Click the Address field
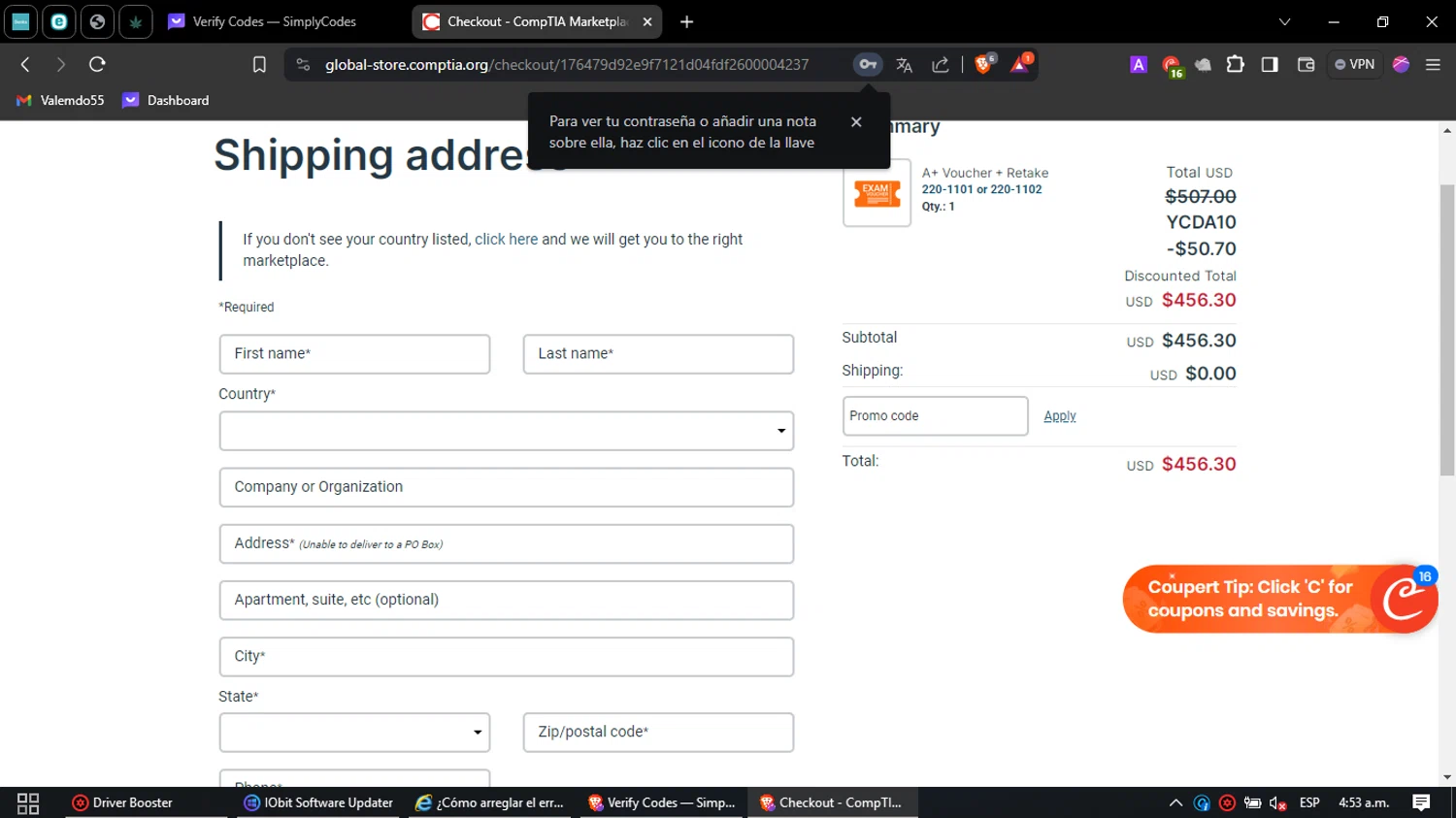 506,543
